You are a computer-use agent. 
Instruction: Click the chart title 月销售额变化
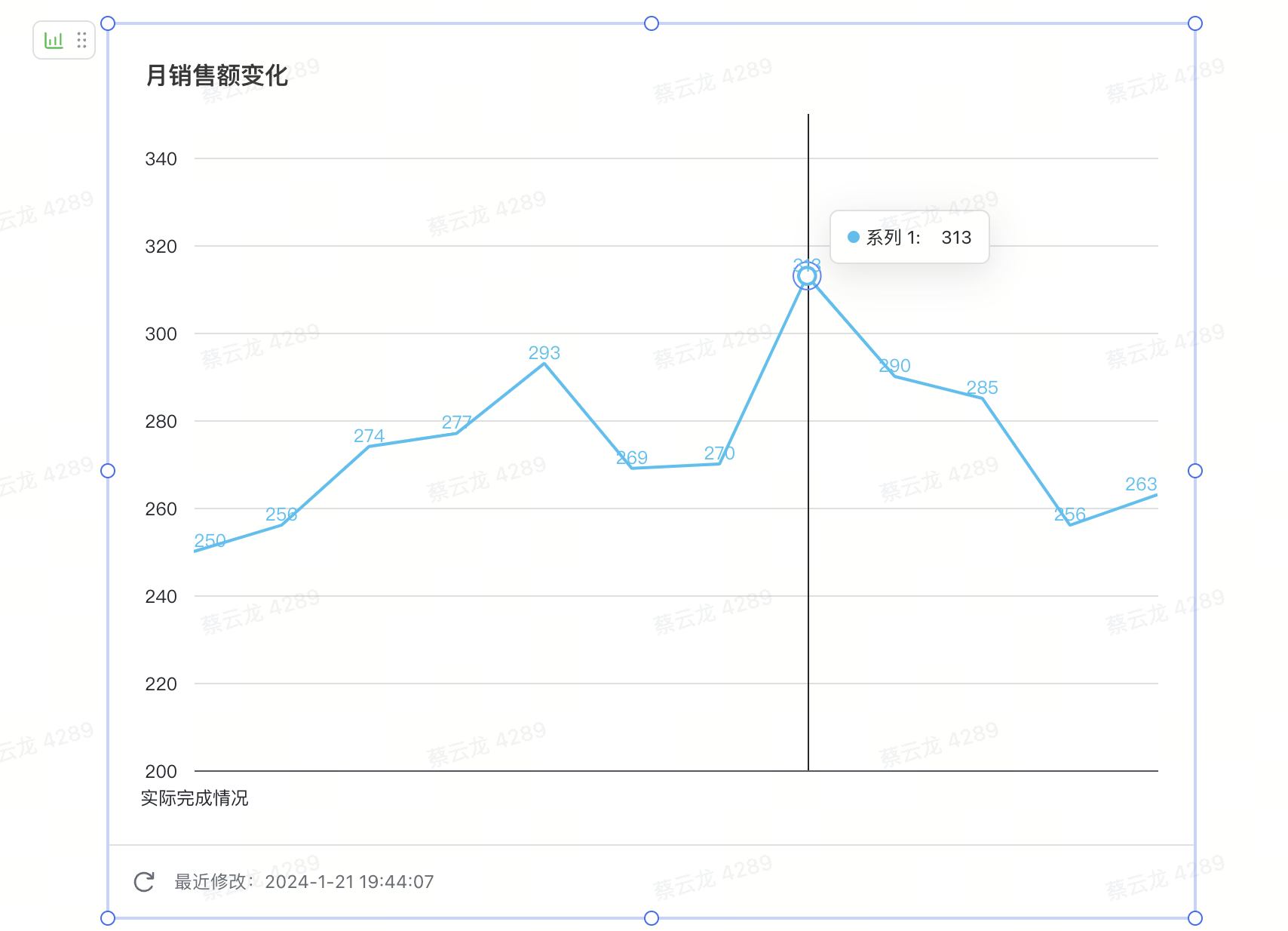[x=217, y=75]
